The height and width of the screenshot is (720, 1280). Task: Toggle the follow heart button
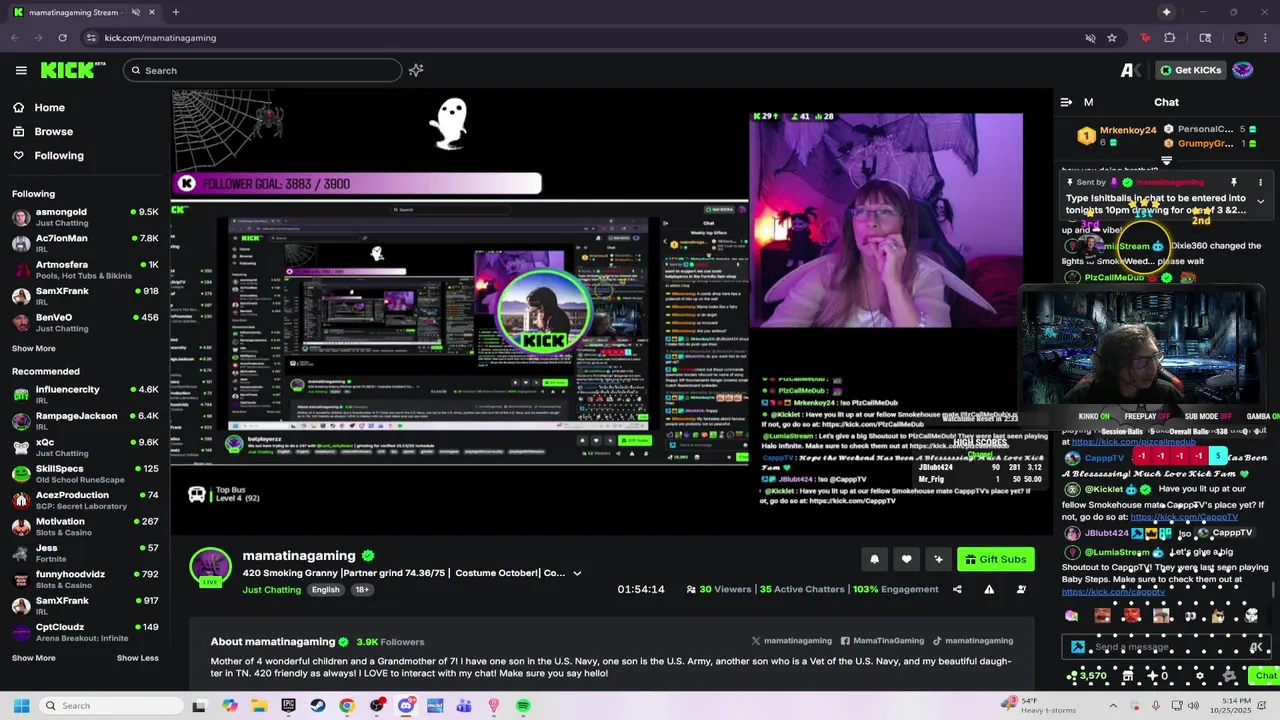click(x=906, y=559)
